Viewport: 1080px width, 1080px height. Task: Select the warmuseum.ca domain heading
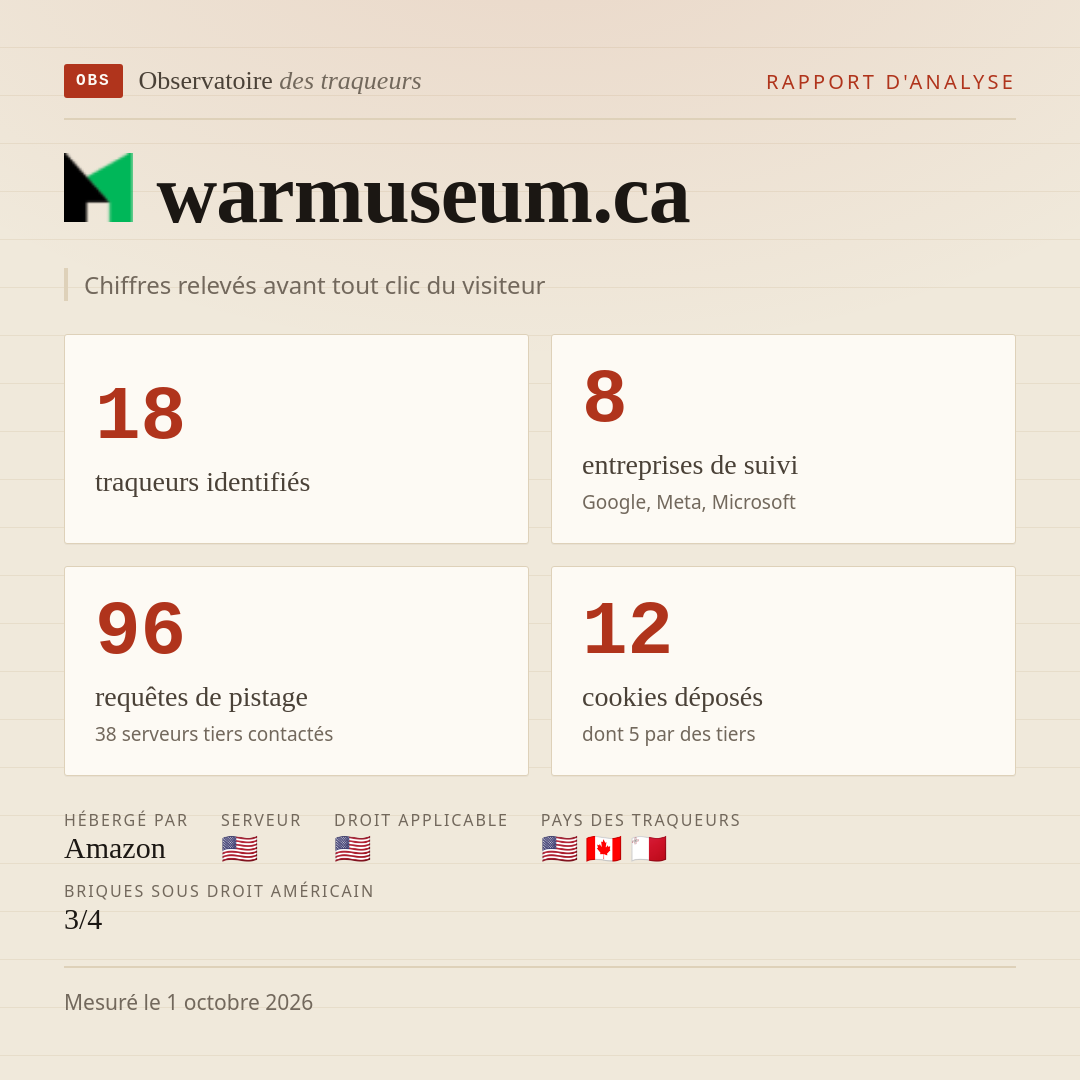coord(423,198)
